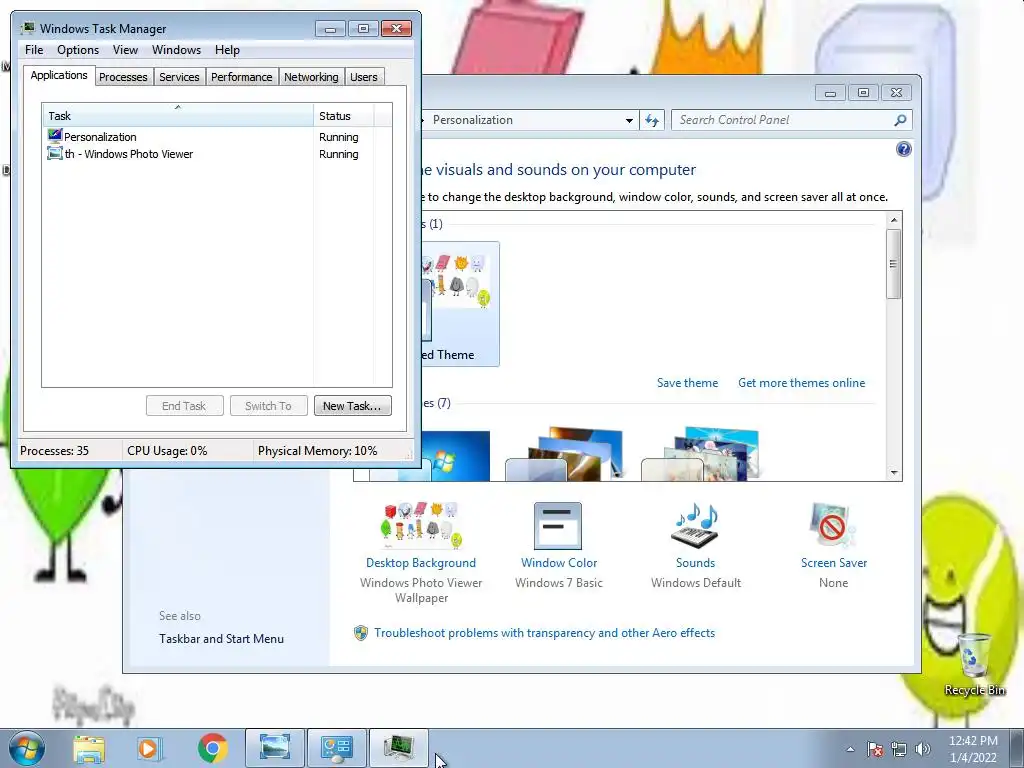Switch to the Performance tab
Screen dimensions: 1024x768
tap(242, 77)
